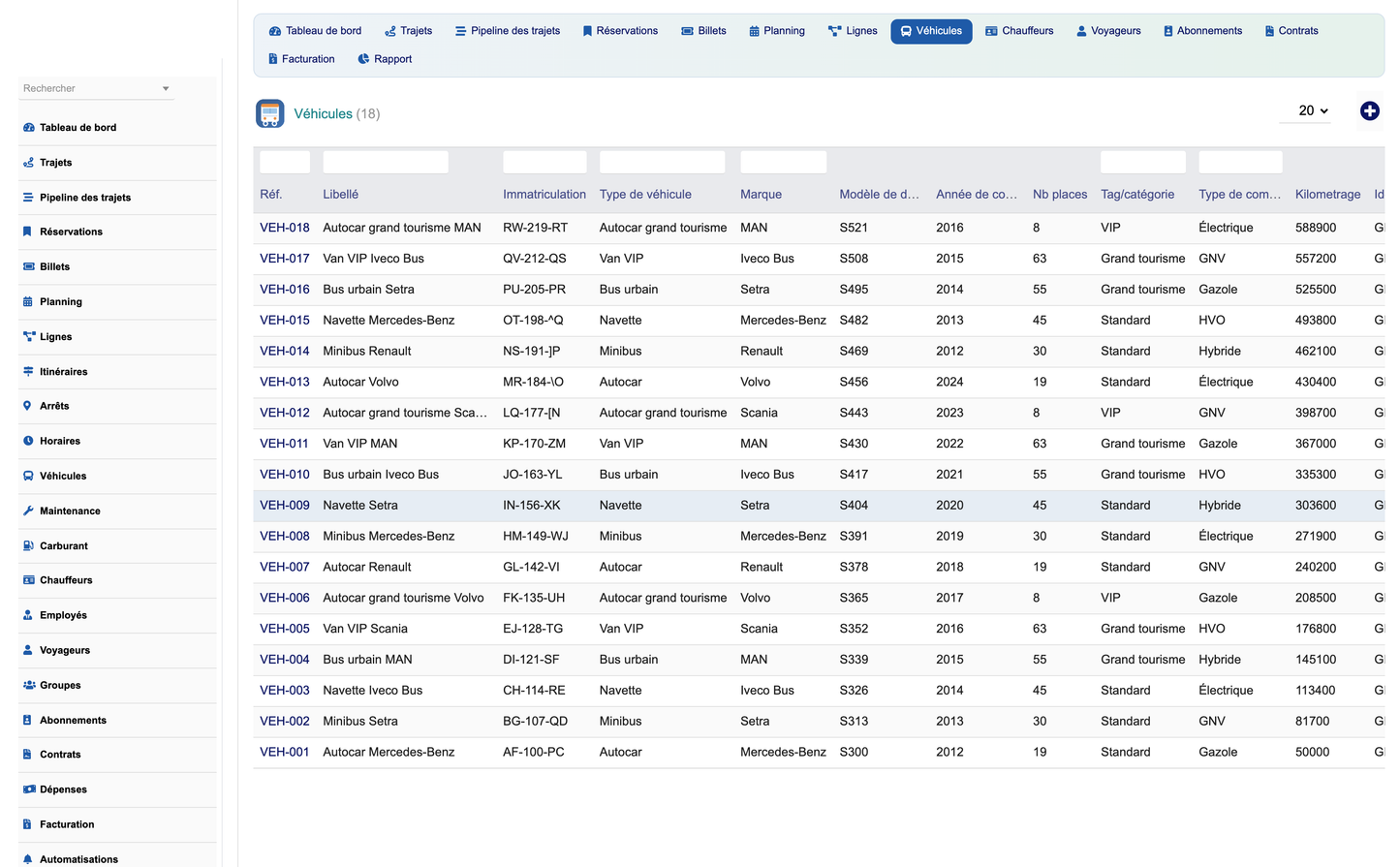The width and height of the screenshot is (1400, 867).
Task: Click the Immatriculation filter input field
Action: (544, 162)
